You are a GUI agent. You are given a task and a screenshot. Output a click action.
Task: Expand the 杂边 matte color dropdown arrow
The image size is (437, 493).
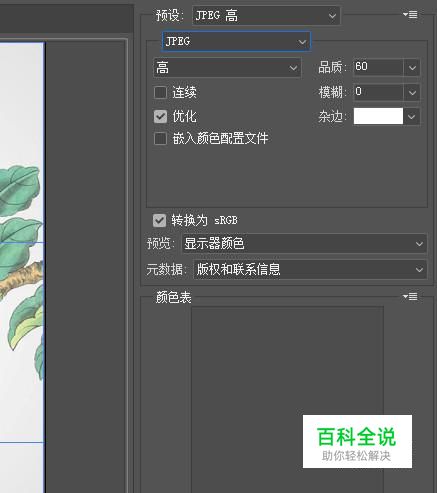click(x=412, y=116)
